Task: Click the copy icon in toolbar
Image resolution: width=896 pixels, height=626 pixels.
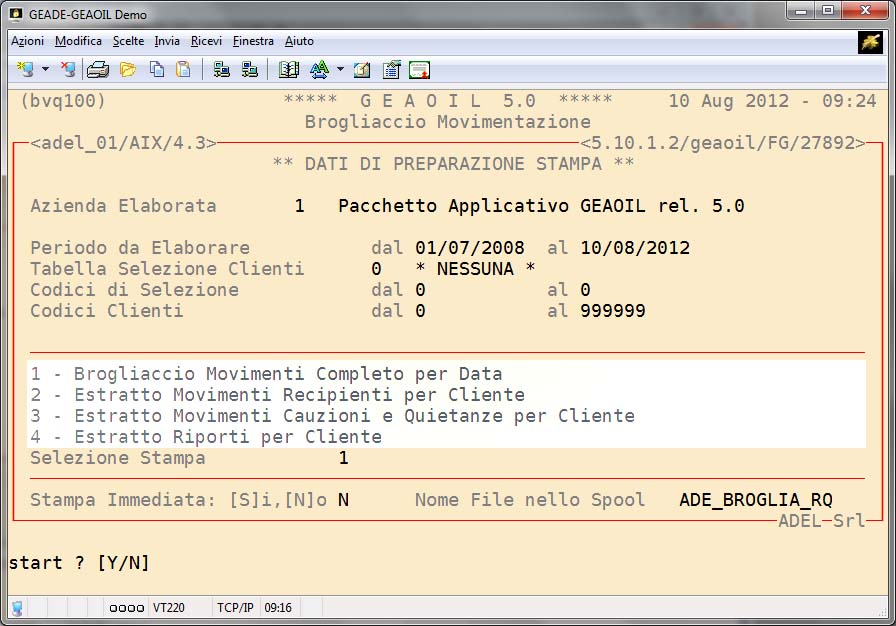Action: 157,69
